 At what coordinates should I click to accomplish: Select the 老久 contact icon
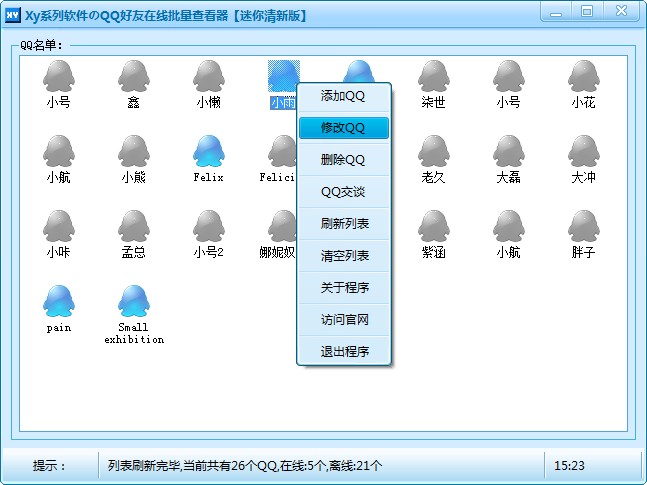coord(434,151)
